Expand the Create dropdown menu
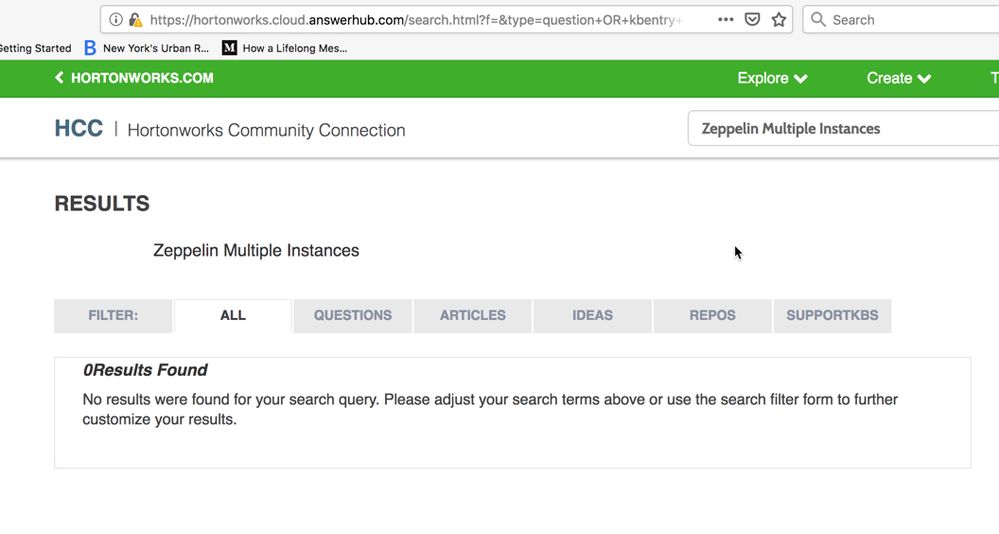This screenshot has width=999, height=534. point(898,78)
